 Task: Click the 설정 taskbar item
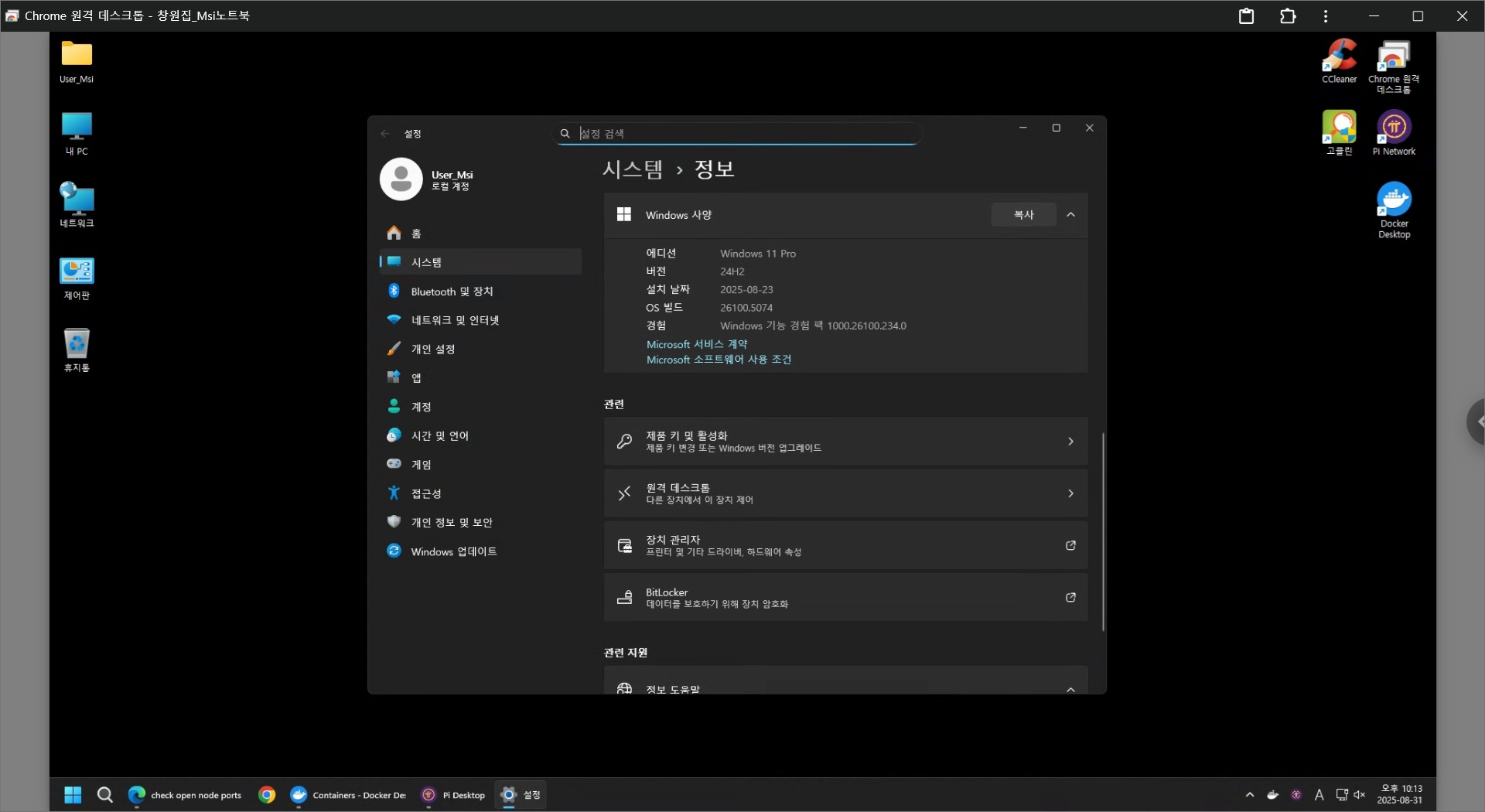tap(521, 795)
